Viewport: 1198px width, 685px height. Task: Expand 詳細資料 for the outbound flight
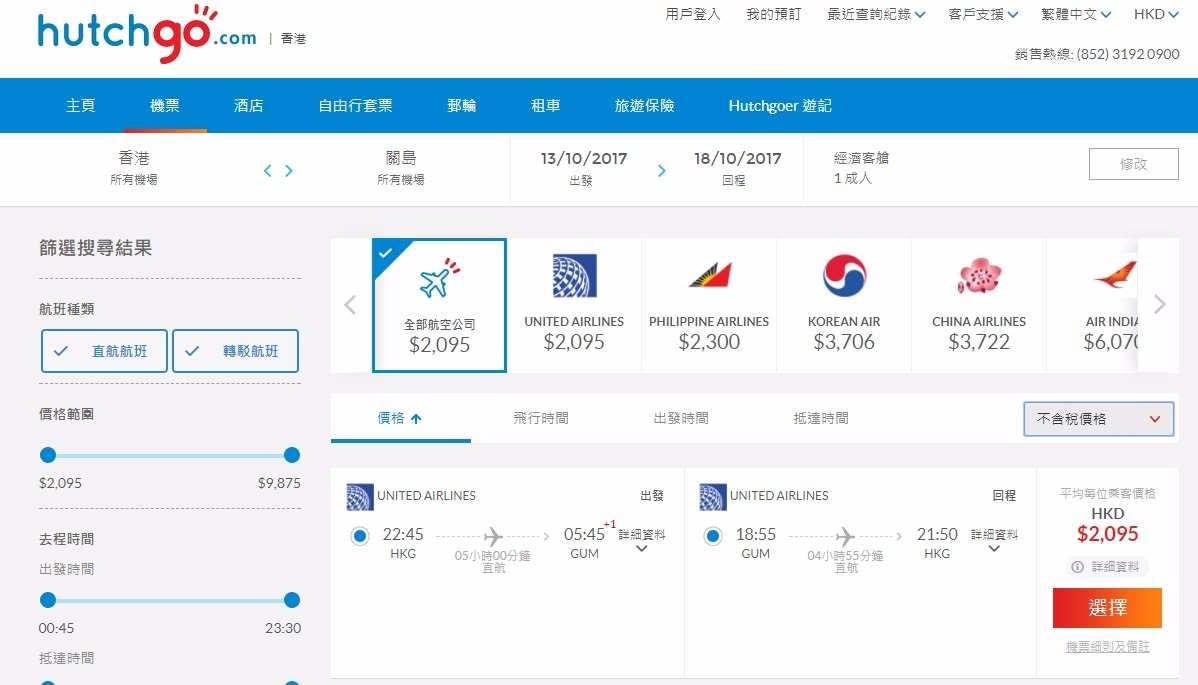pos(642,540)
